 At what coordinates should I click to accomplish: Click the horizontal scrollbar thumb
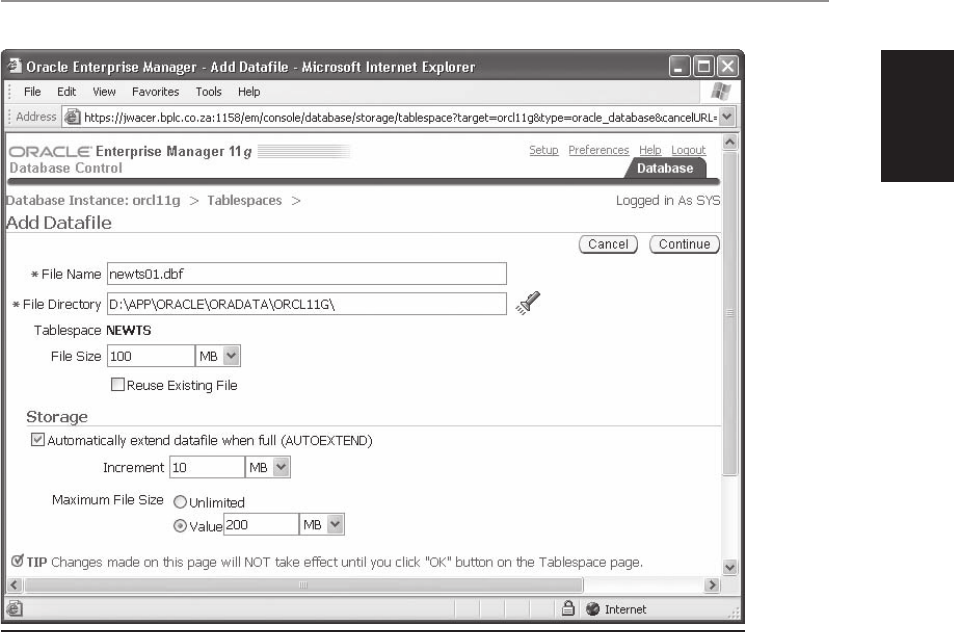pyautogui.click(x=304, y=585)
